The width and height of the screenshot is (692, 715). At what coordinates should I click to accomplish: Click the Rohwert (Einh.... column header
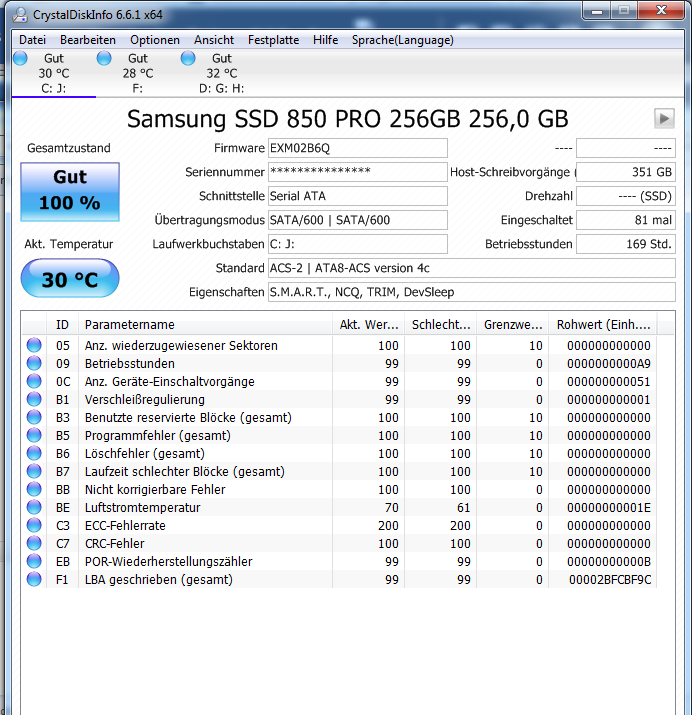(x=603, y=325)
